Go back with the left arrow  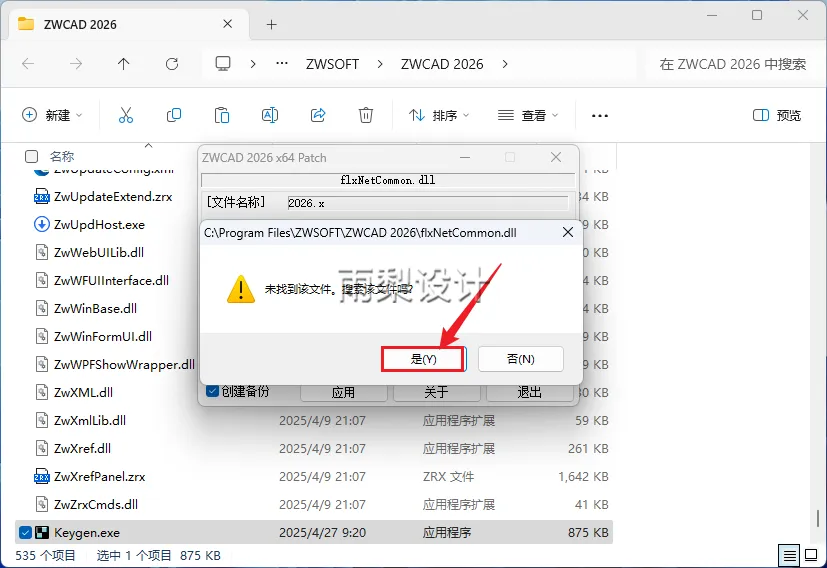(x=28, y=64)
